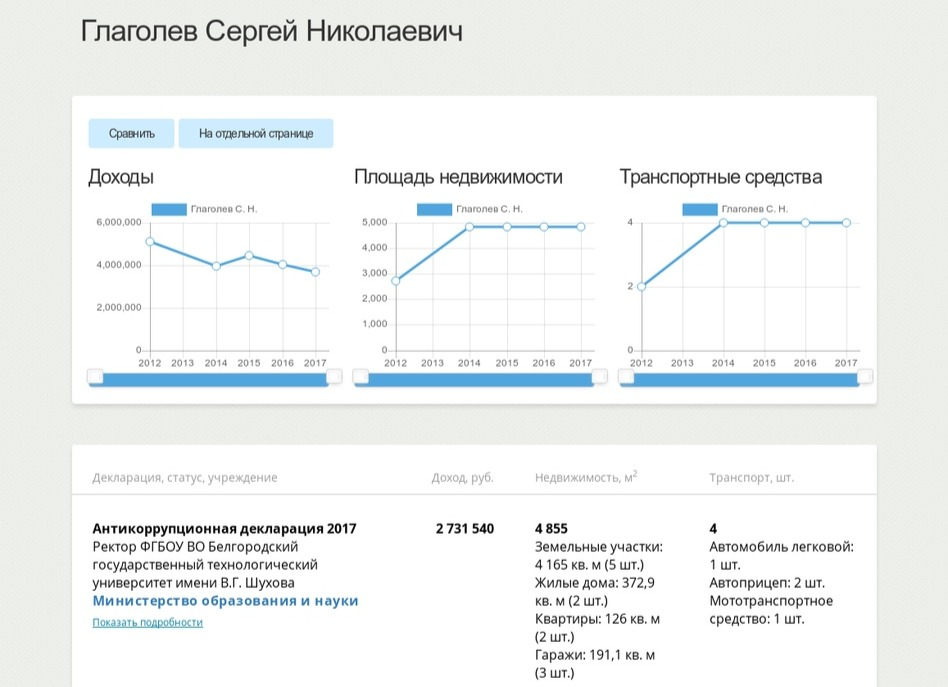Open charts via На отдельной странице button

click(x=255, y=133)
